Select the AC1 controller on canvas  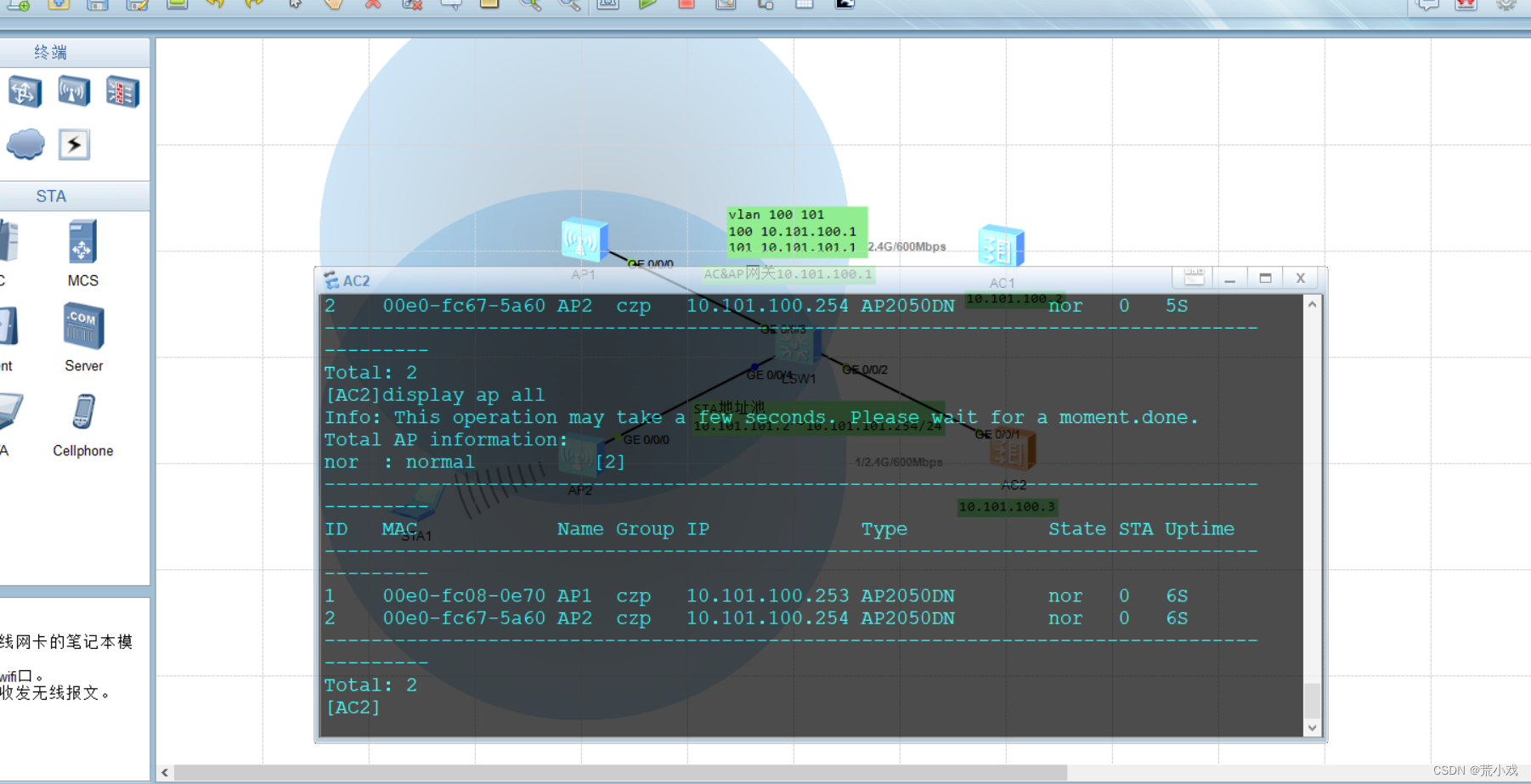[x=1001, y=246]
